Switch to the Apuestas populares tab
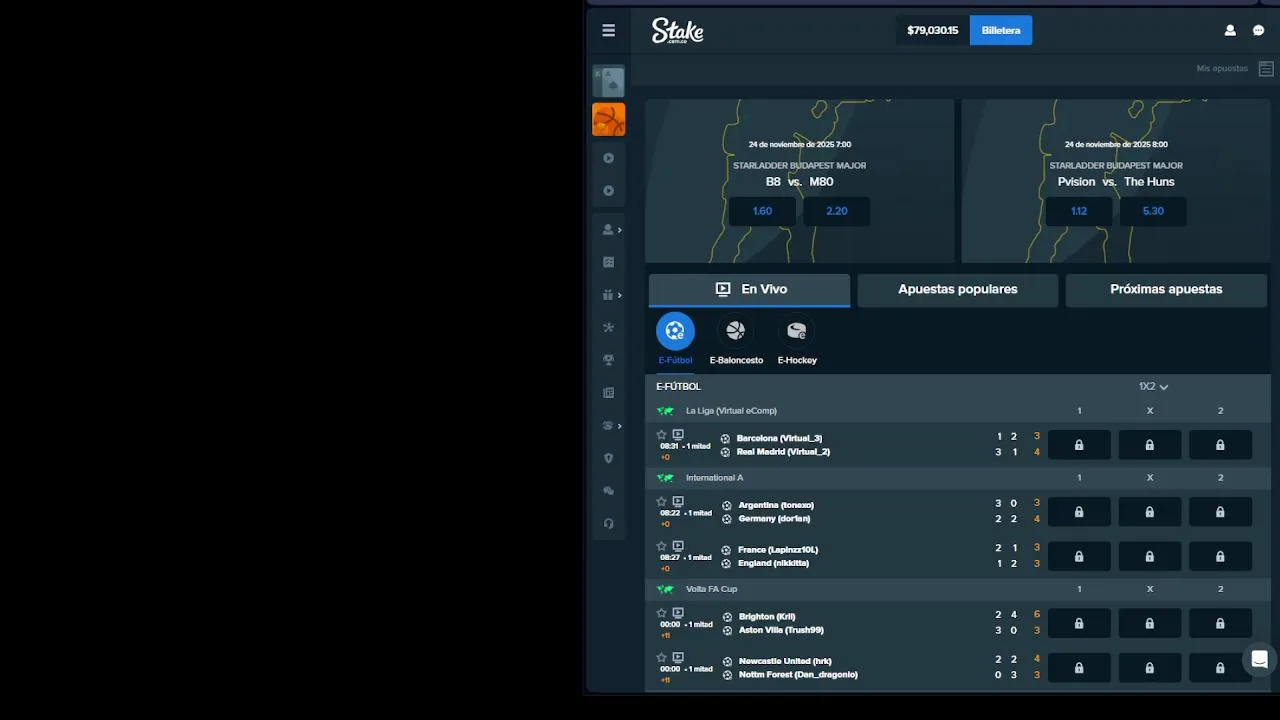 click(x=958, y=290)
